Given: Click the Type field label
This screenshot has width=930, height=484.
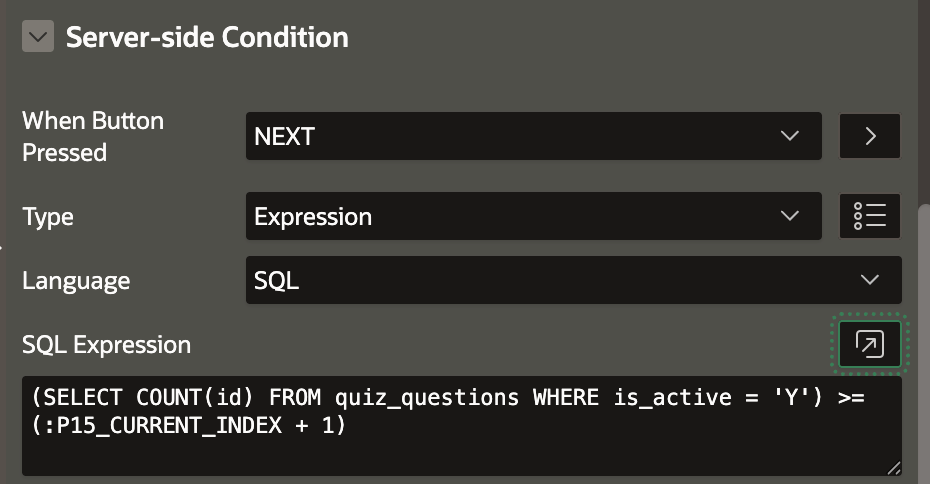Looking at the screenshot, I should (x=48, y=217).
